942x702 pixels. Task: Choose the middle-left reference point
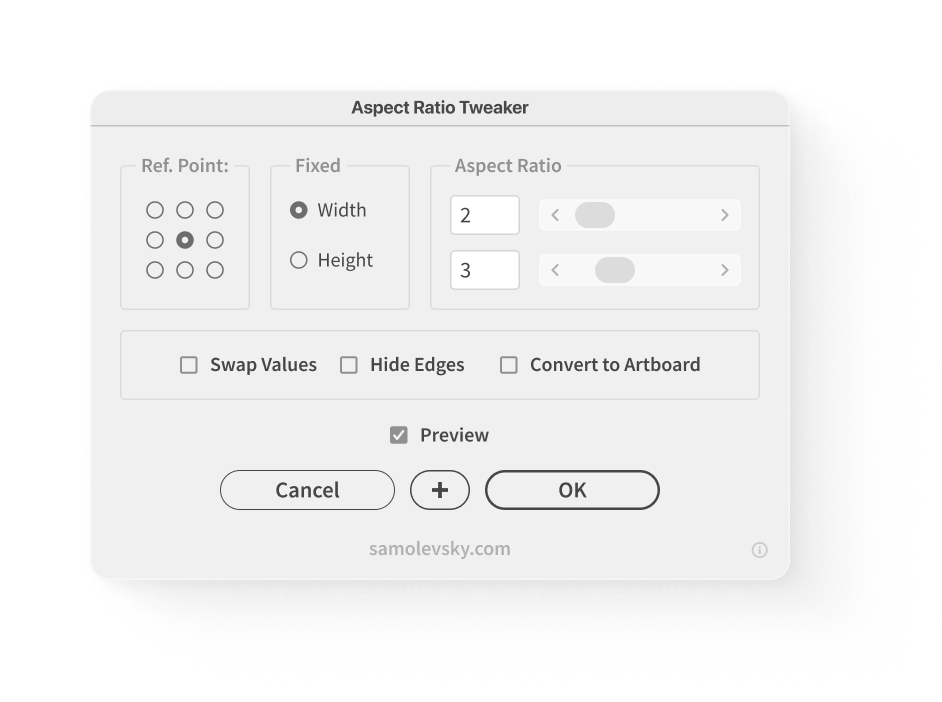[155, 240]
